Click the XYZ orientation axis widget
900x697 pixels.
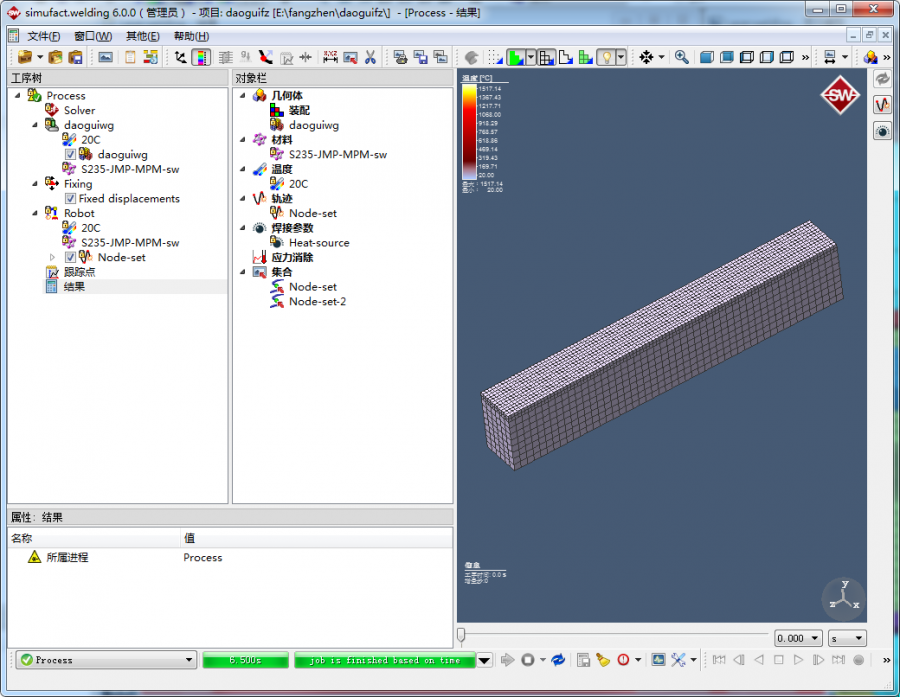tap(844, 599)
